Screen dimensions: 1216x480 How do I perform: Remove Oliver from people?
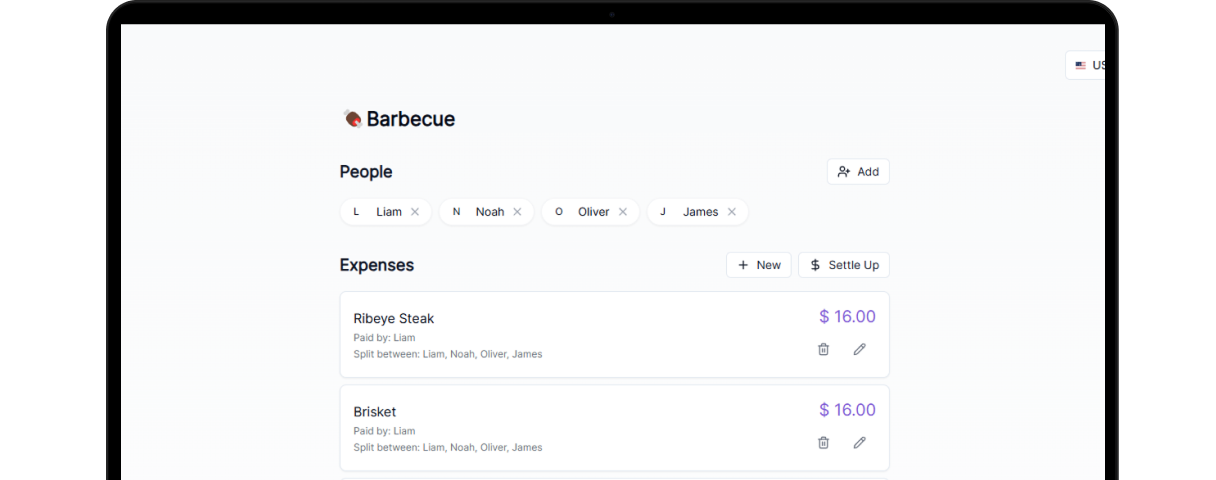pyautogui.click(x=623, y=212)
